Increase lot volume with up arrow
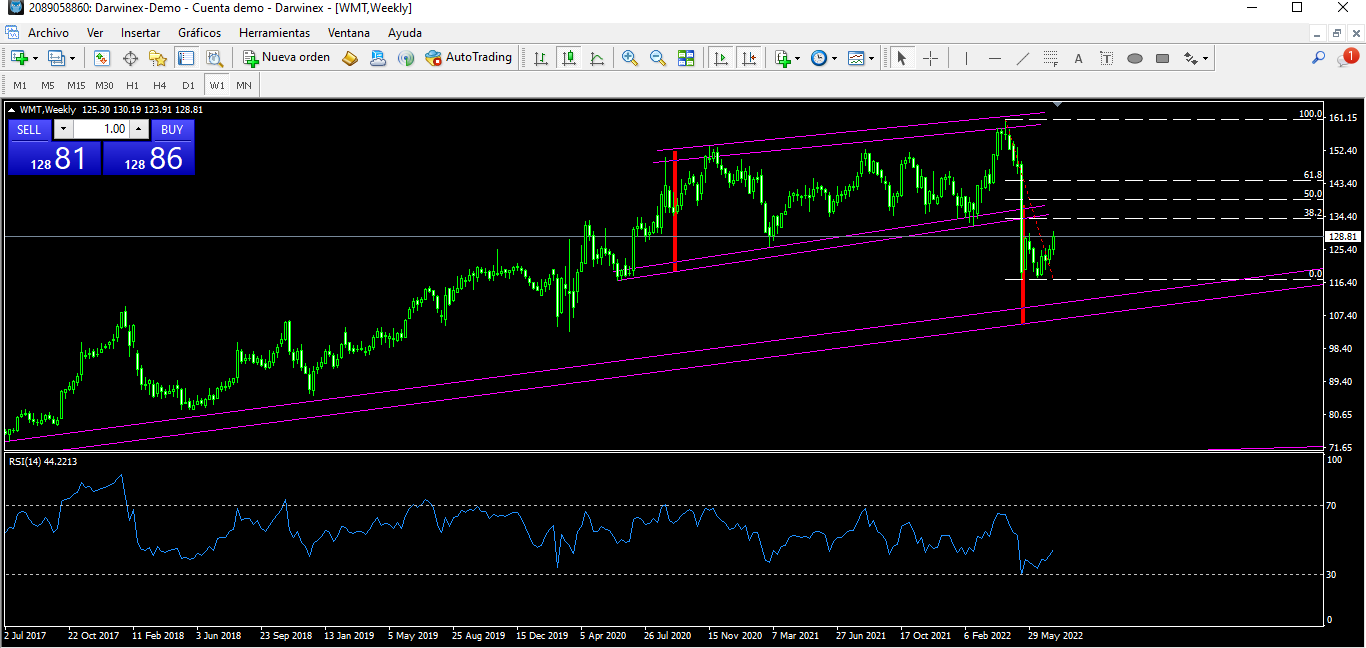The image size is (1366, 648). pos(139,129)
